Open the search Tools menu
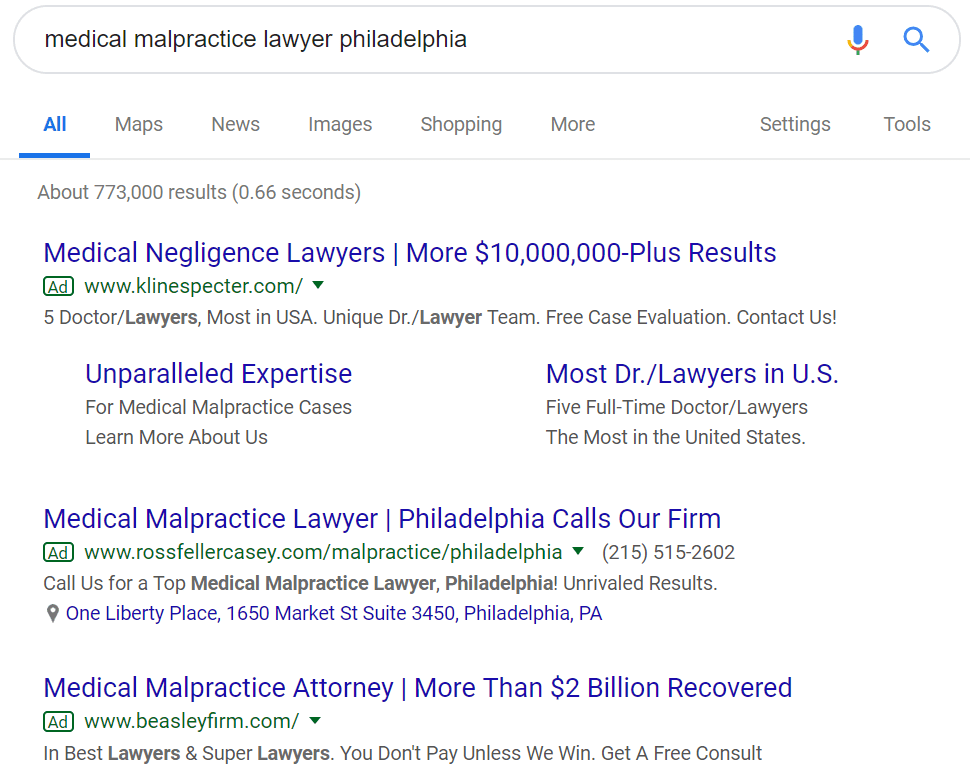Image resolution: width=970 pixels, height=778 pixels. pos(907,124)
